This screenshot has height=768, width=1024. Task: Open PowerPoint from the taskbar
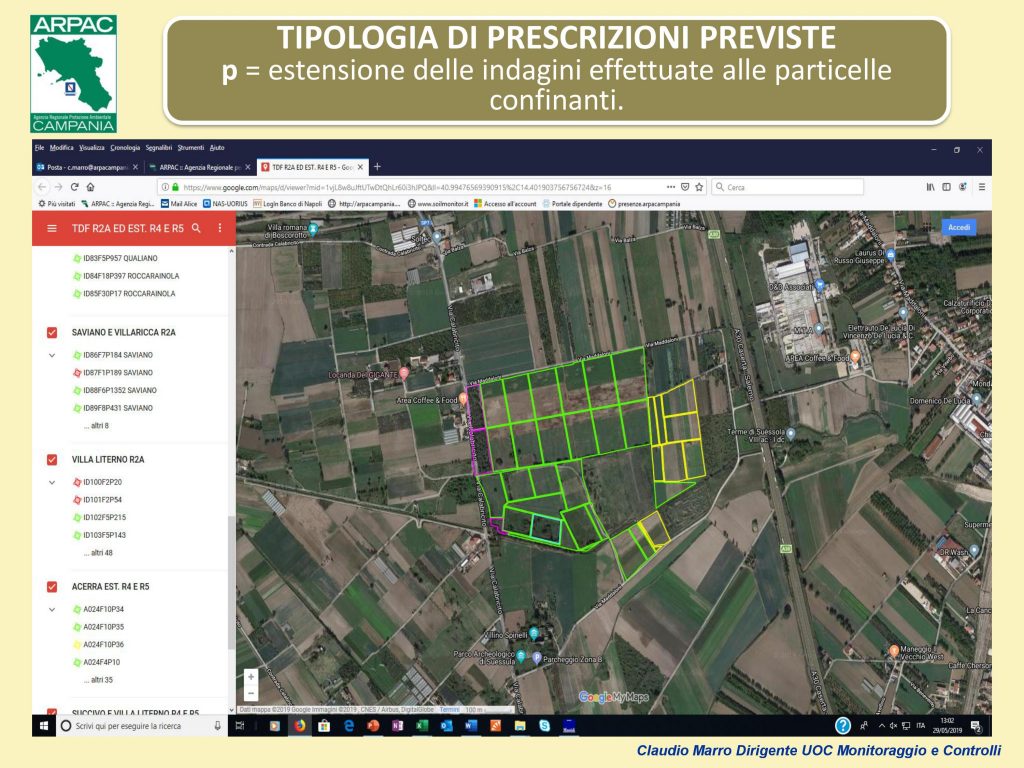[x=373, y=726]
